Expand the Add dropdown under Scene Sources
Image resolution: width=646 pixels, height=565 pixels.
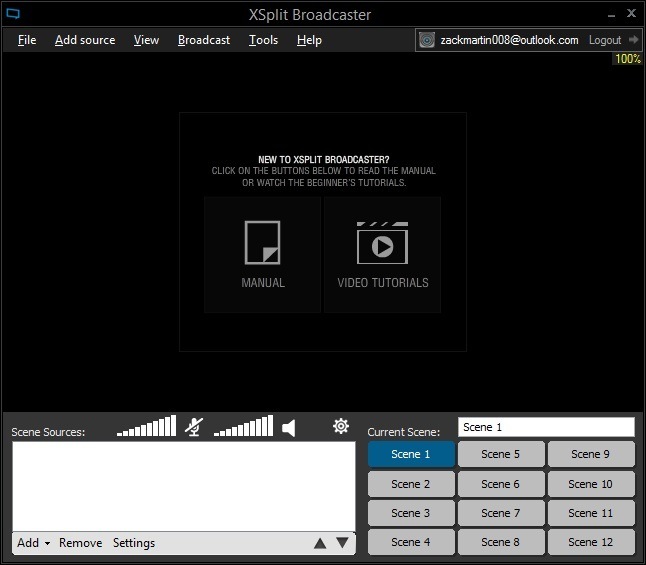point(33,543)
